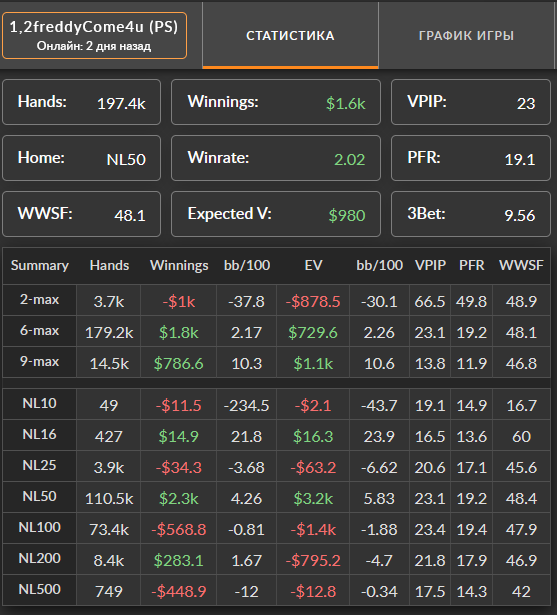Select the Winrate 2.02 card

tap(276, 158)
